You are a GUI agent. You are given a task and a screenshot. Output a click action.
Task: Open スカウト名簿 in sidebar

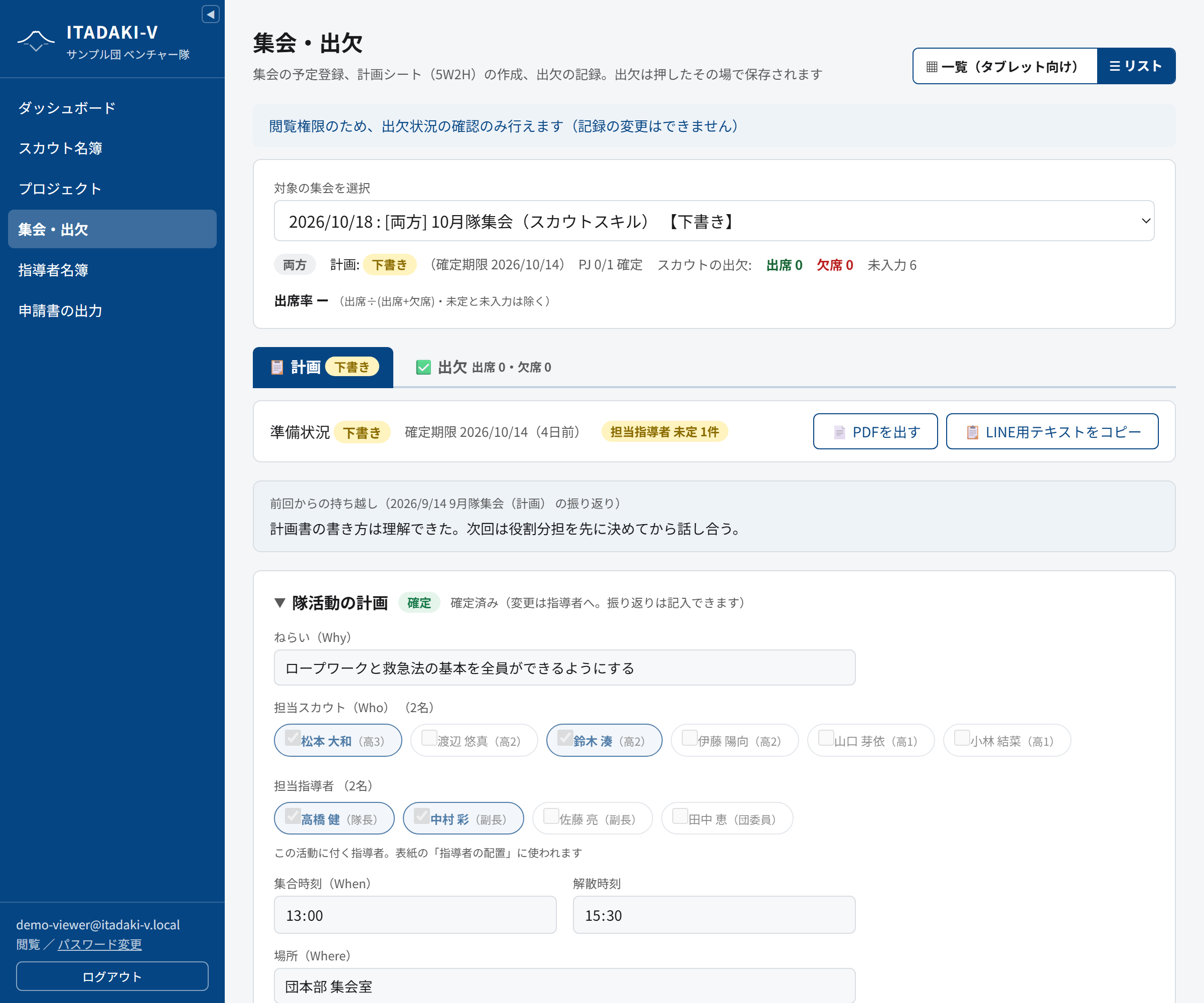[x=112, y=148]
